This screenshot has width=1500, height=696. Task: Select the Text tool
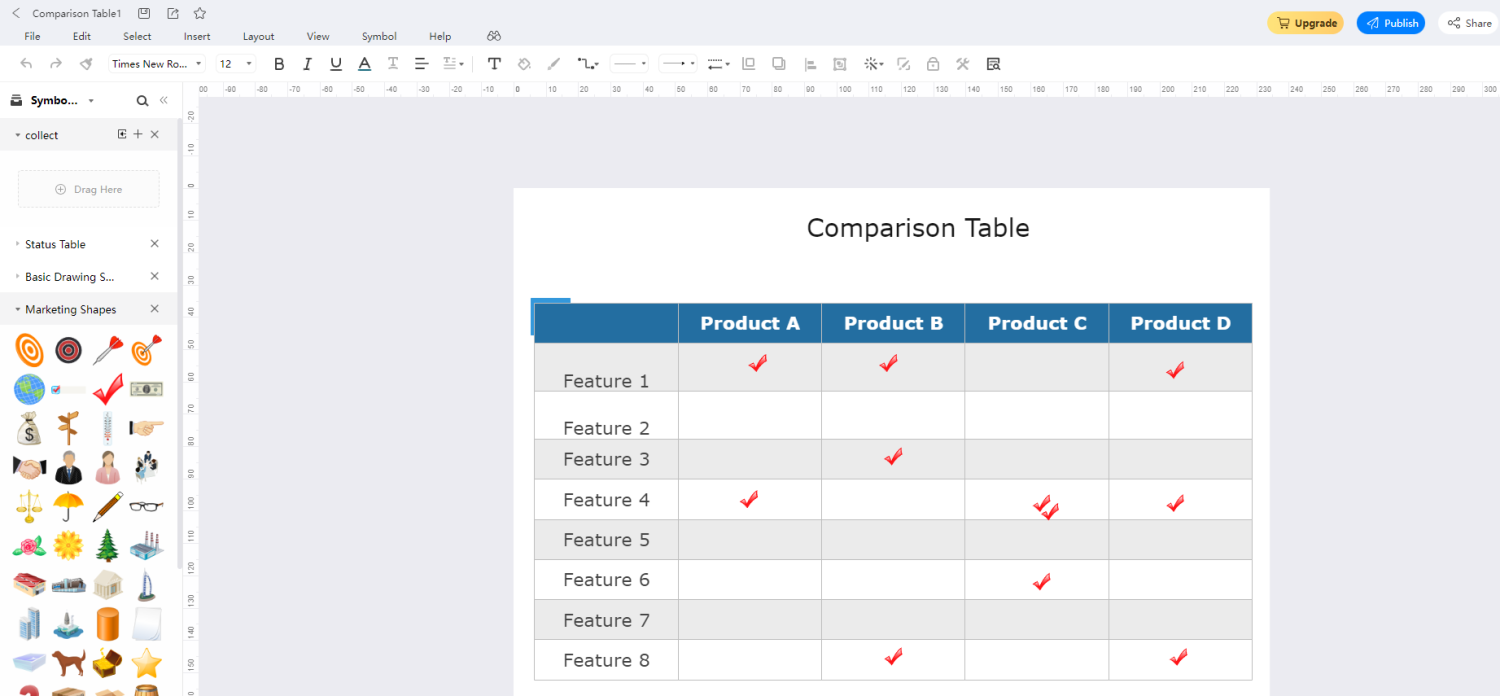click(494, 64)
